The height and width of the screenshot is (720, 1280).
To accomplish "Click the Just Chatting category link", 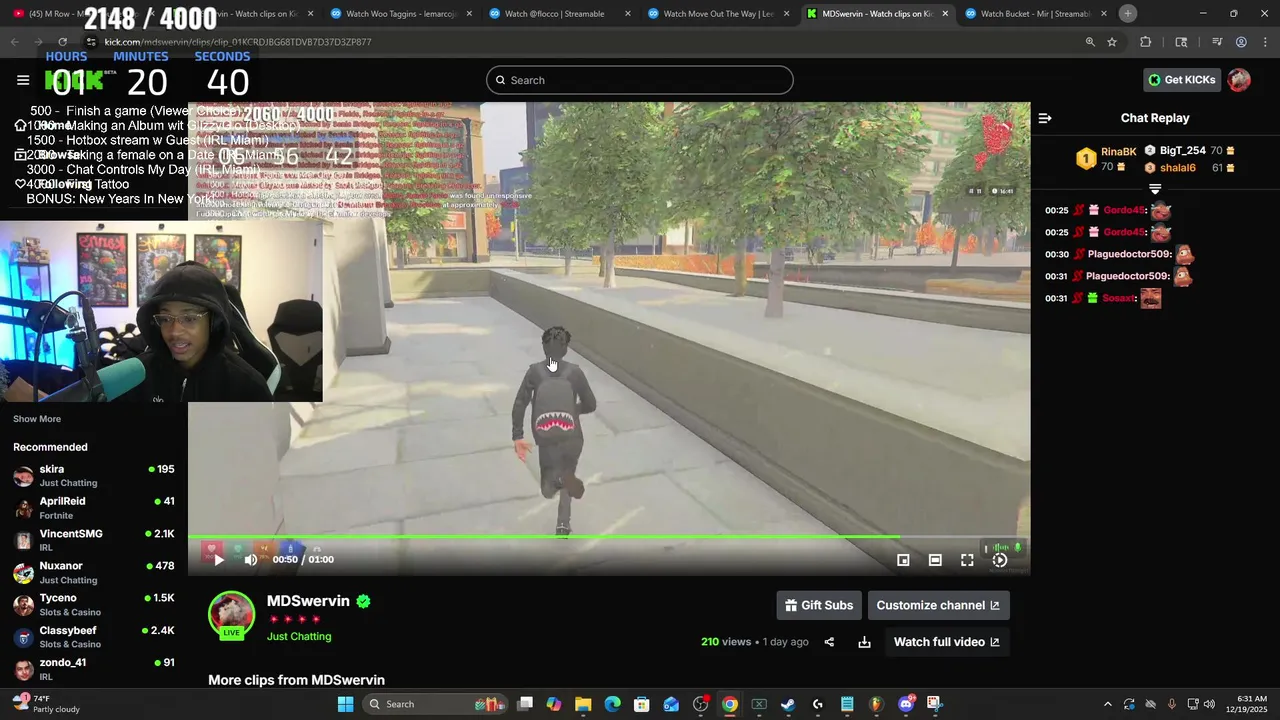I will coord(299,636).
